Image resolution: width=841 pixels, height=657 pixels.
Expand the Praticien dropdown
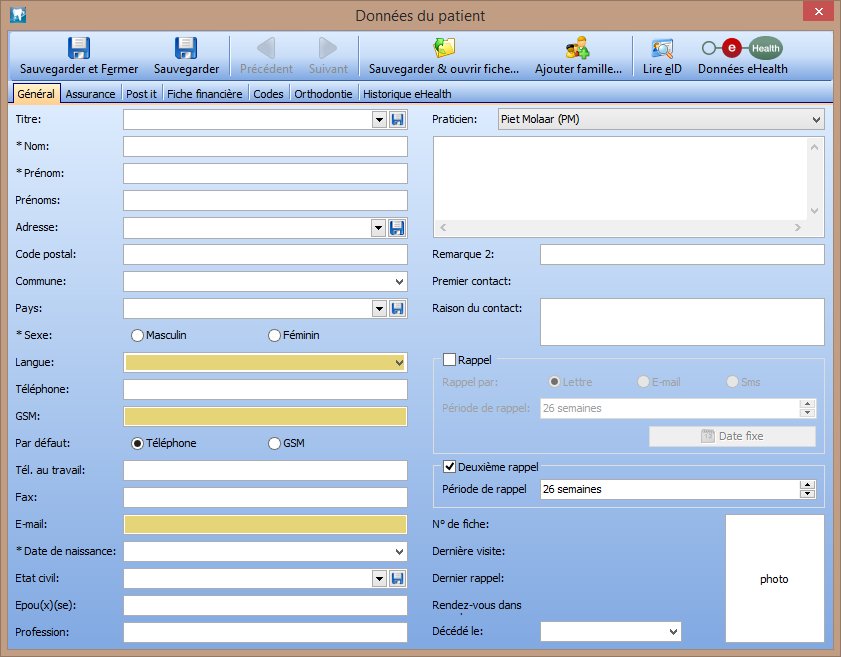[816, 120]
